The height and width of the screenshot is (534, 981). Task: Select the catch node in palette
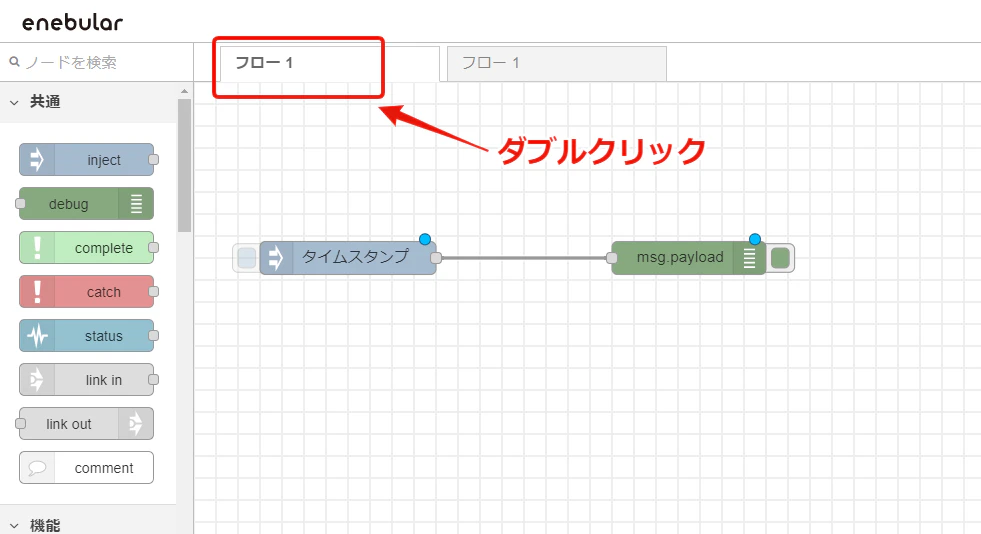[x=86, y=291]
